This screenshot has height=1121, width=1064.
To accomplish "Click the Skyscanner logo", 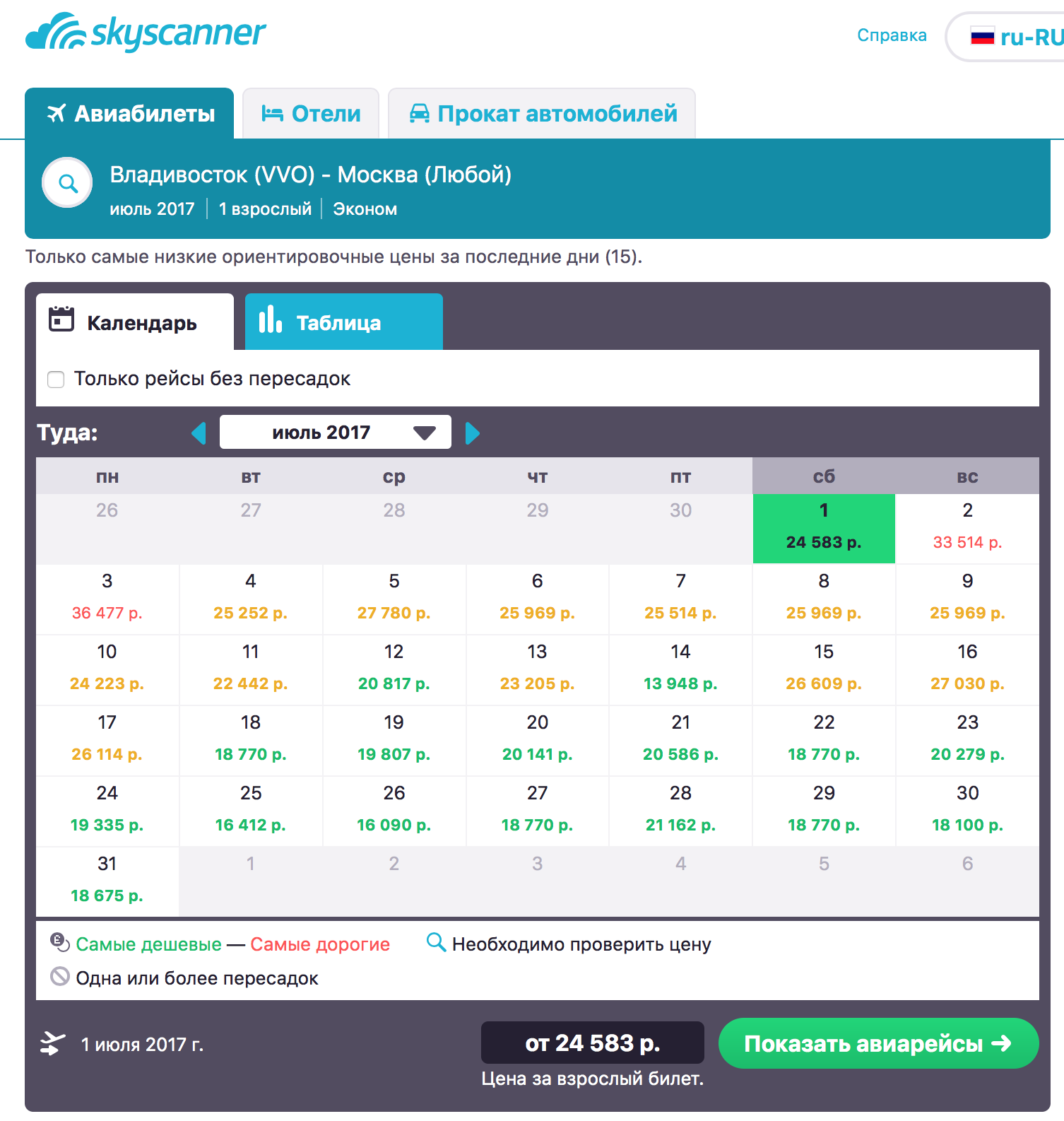I will coord(146,33).
